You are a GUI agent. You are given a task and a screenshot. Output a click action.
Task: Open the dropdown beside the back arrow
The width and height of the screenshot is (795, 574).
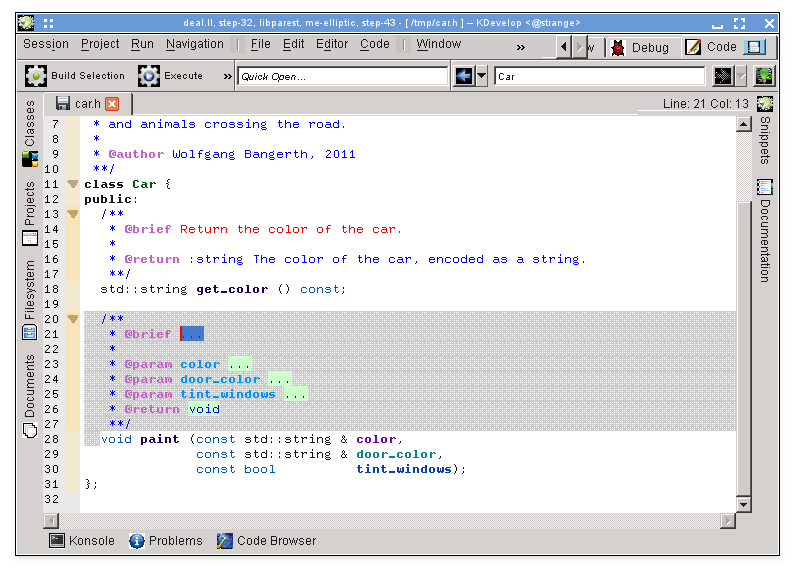tap(482, 77)
